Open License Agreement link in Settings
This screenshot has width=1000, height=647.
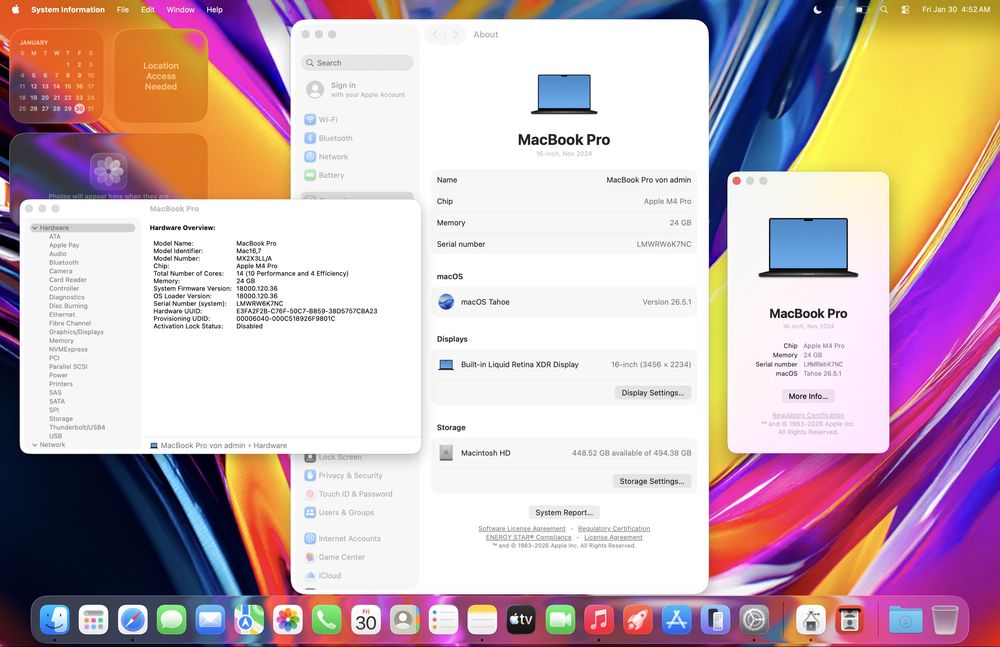coord(613,537)
